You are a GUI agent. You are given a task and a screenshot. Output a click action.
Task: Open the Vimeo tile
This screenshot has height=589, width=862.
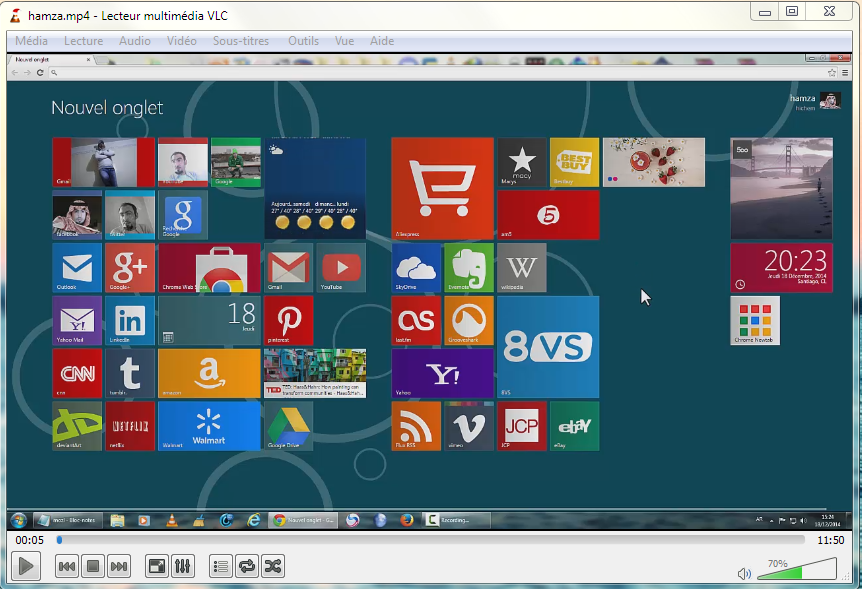469,426
